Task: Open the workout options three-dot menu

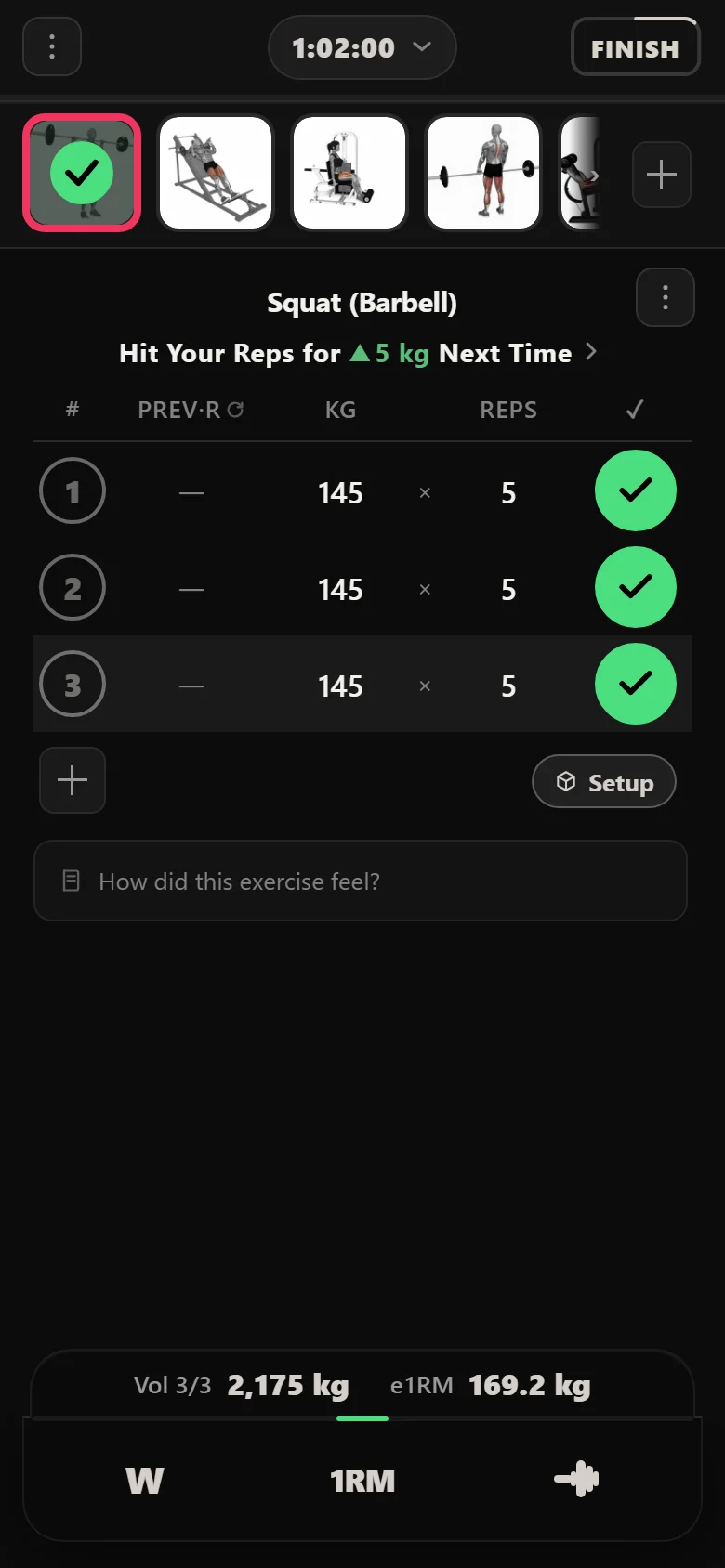Action: pyautogui.click(x=52, y=46)
